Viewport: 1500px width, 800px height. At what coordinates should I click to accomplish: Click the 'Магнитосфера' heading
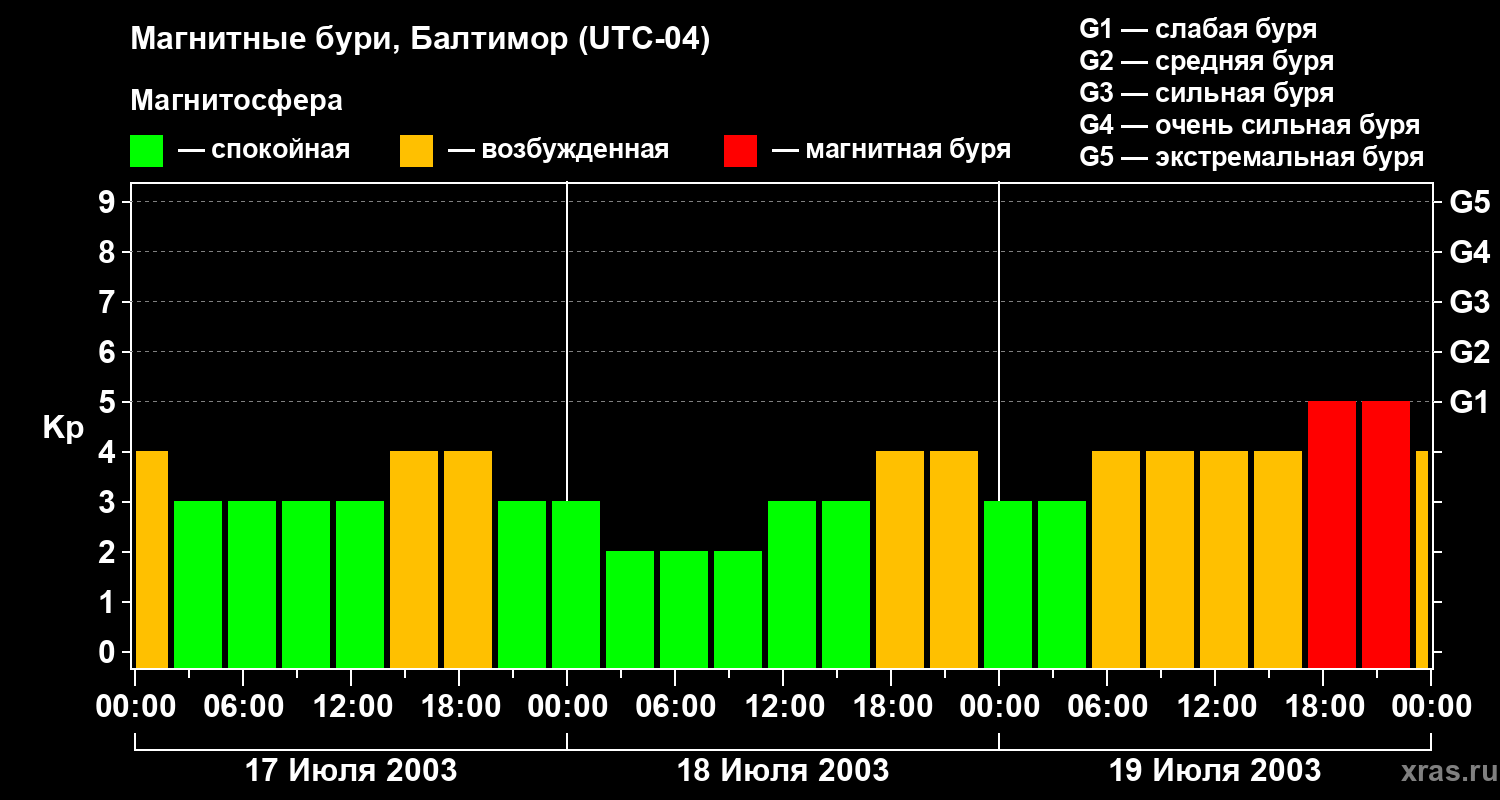tap(237, 101)
